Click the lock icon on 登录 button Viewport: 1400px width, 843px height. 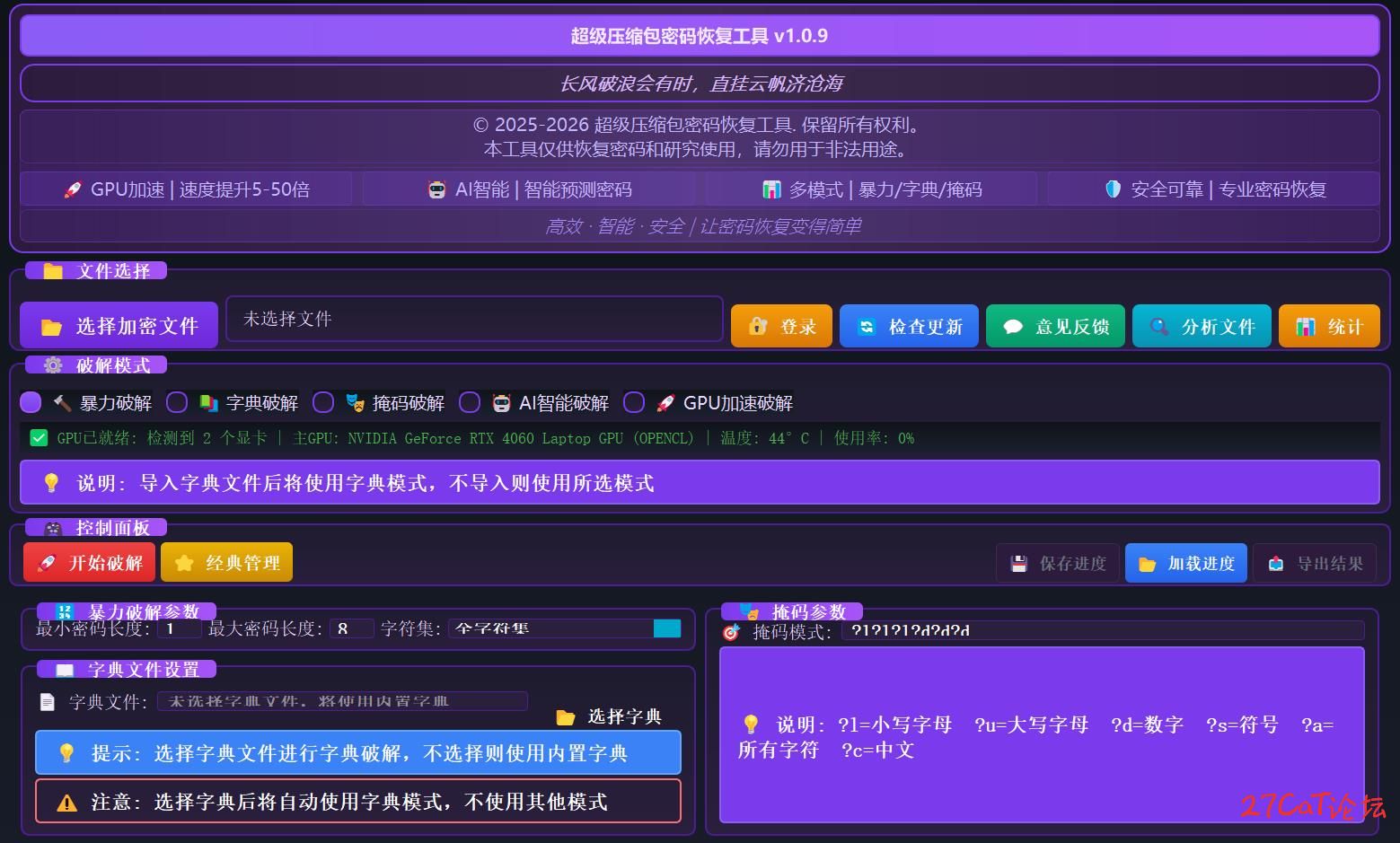tap(758, 327)
